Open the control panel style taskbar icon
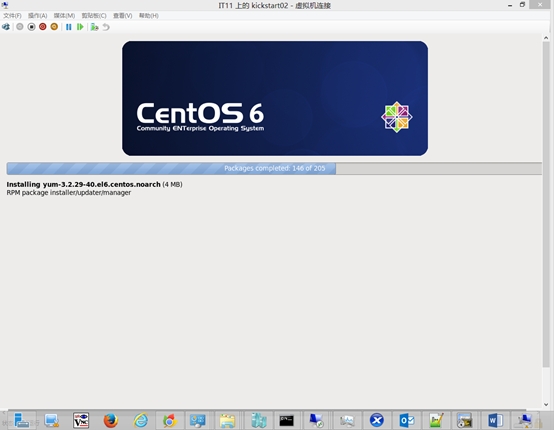Image resolution: width=554 pixels, height=430 pixels. click(198, 420)
